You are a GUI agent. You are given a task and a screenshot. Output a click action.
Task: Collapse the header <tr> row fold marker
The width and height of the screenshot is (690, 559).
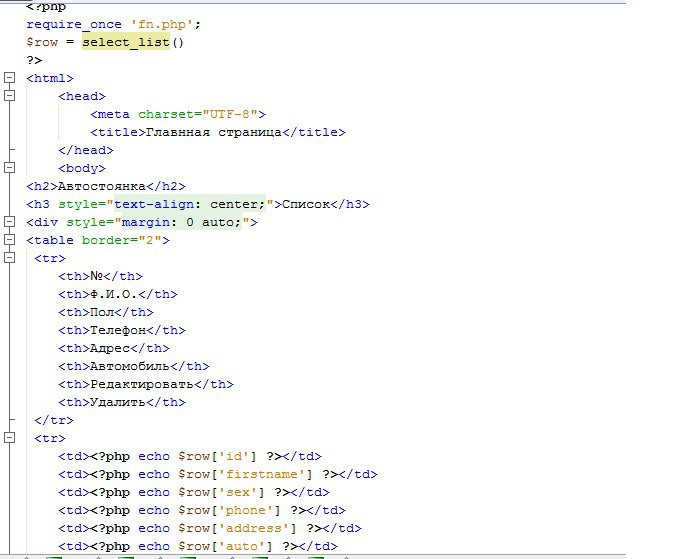pos(9,257)
